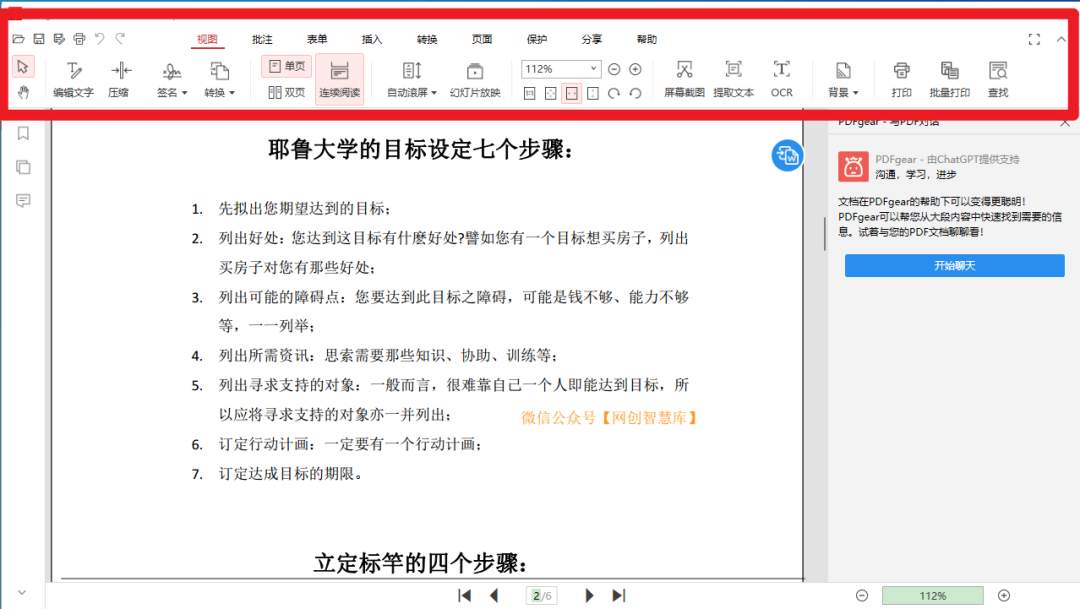Expand the sidebar bottom down chevron
Viewport: 1080px width, 609px height.
(x=22, y=592)
